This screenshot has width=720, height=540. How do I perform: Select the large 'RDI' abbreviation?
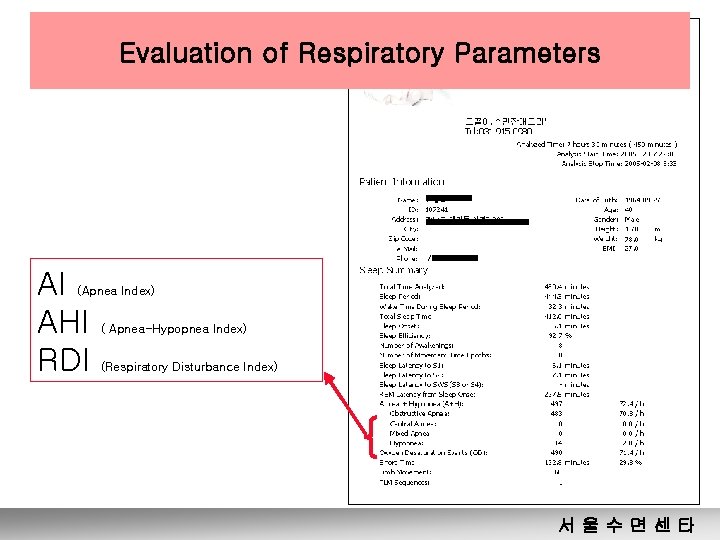coord(63,360)
